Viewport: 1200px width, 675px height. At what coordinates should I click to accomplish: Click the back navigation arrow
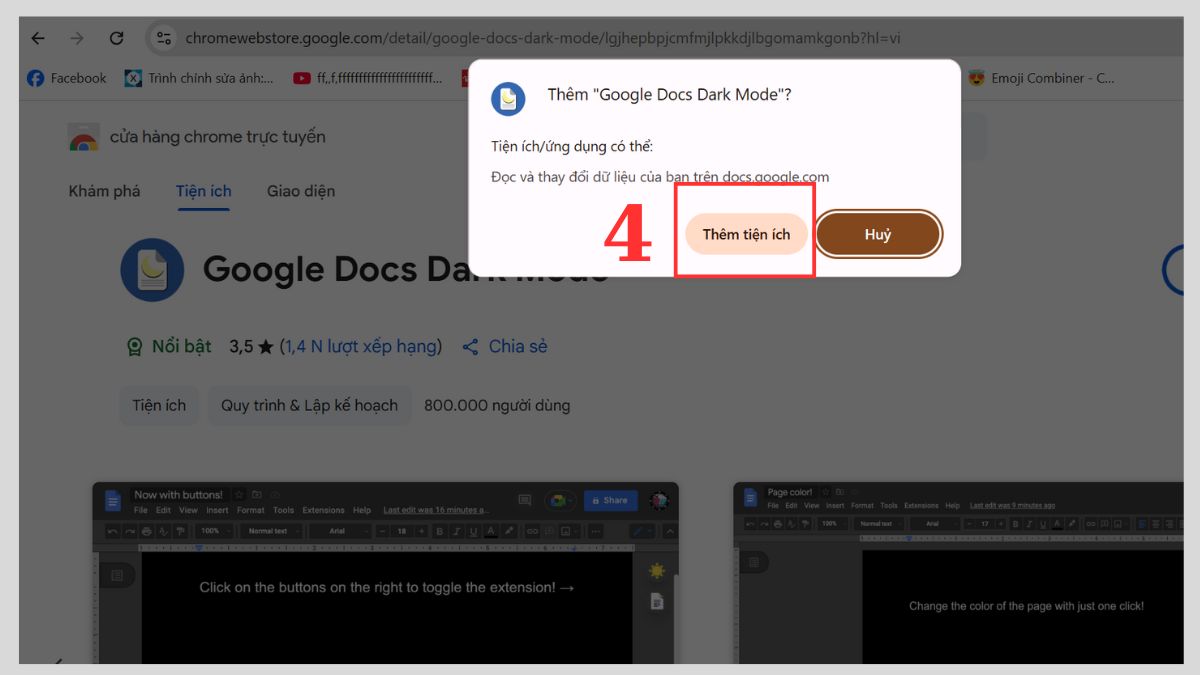(x=37, y=38)
